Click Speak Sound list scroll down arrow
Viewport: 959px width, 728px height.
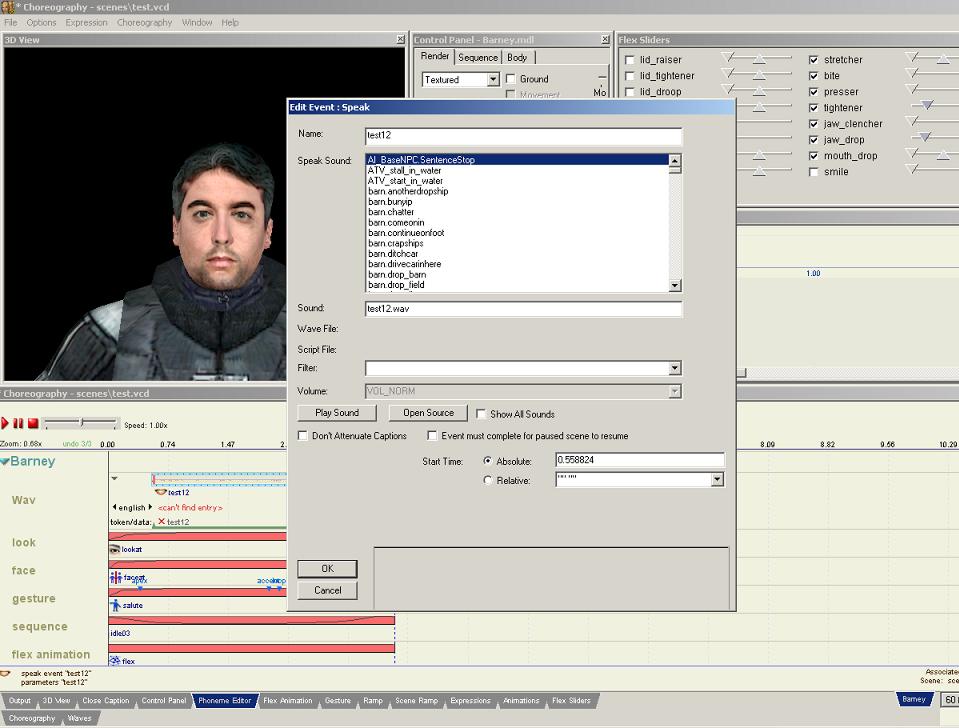pos(675,285)
